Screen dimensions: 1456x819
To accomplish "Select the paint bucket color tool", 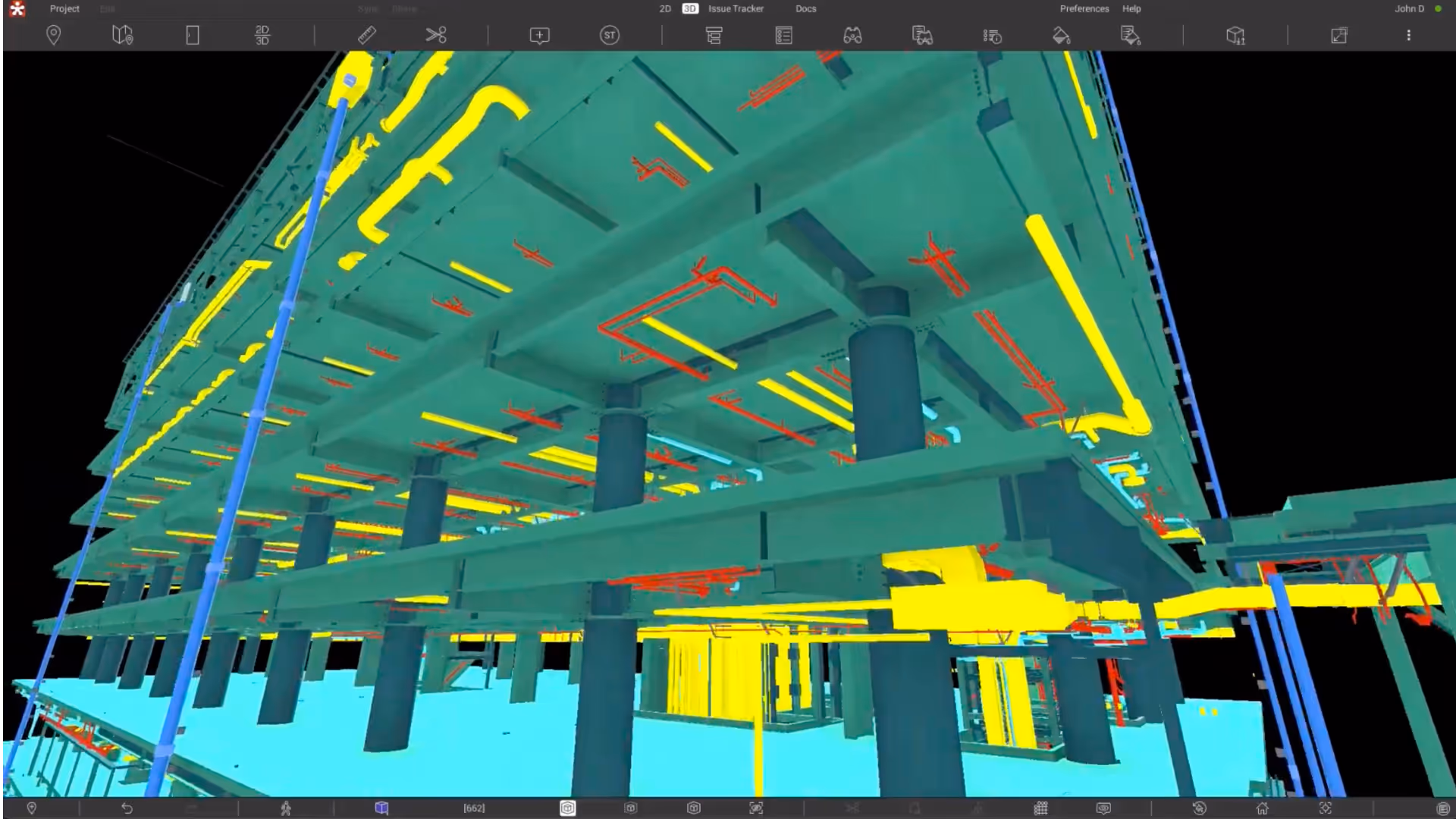I will click(x=1061, y=35).
